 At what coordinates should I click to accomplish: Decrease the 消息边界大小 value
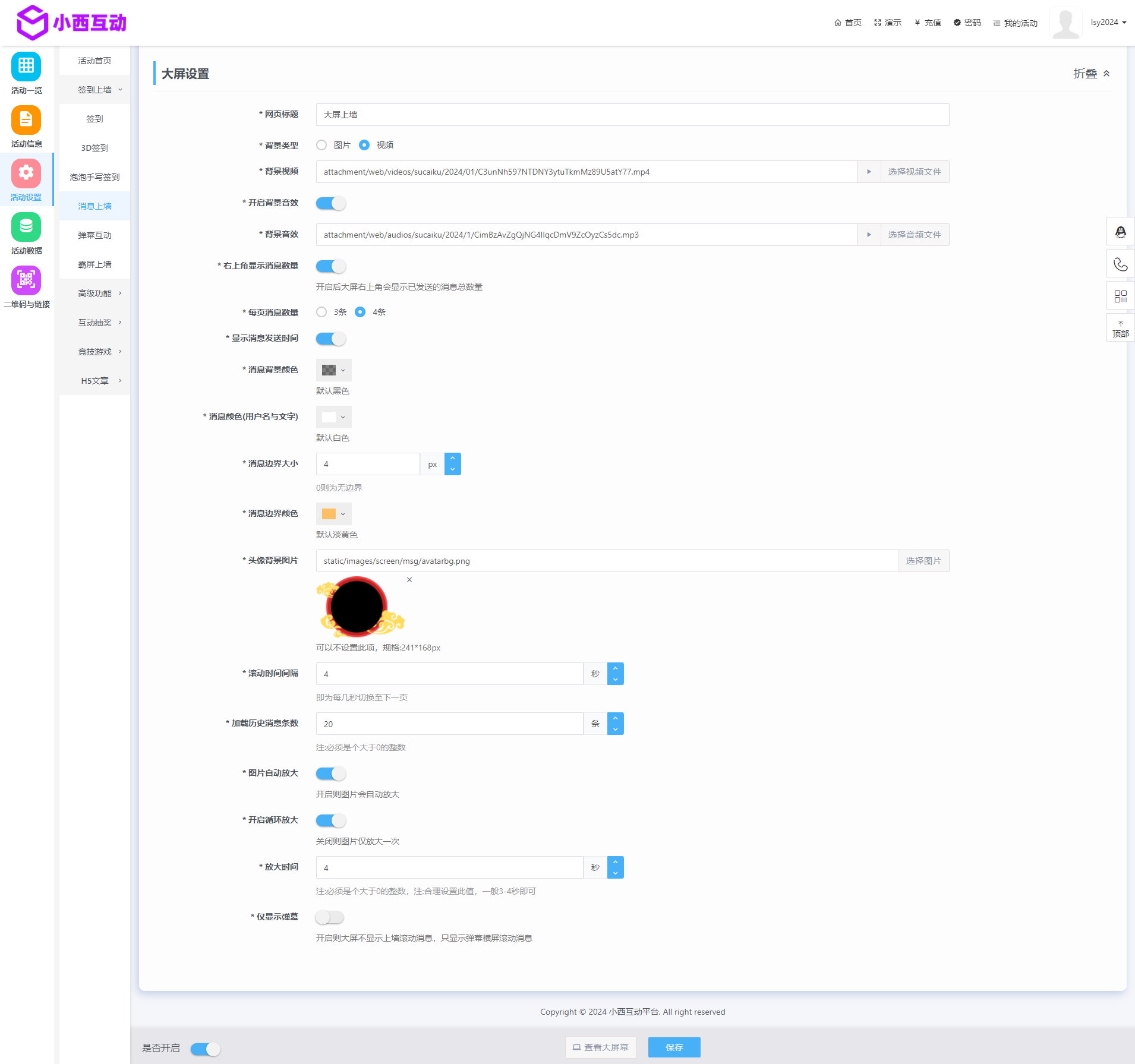tap(453, 469)
